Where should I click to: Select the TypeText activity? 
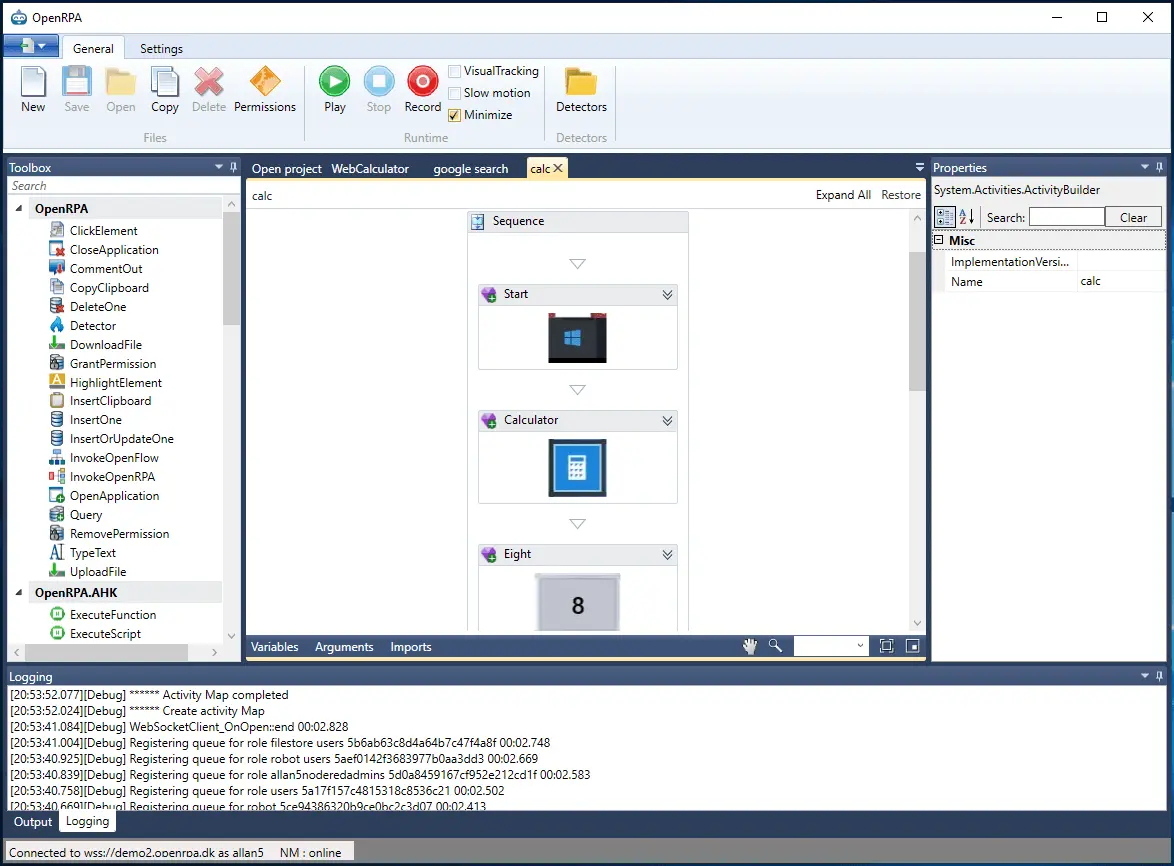coord(93,552)
